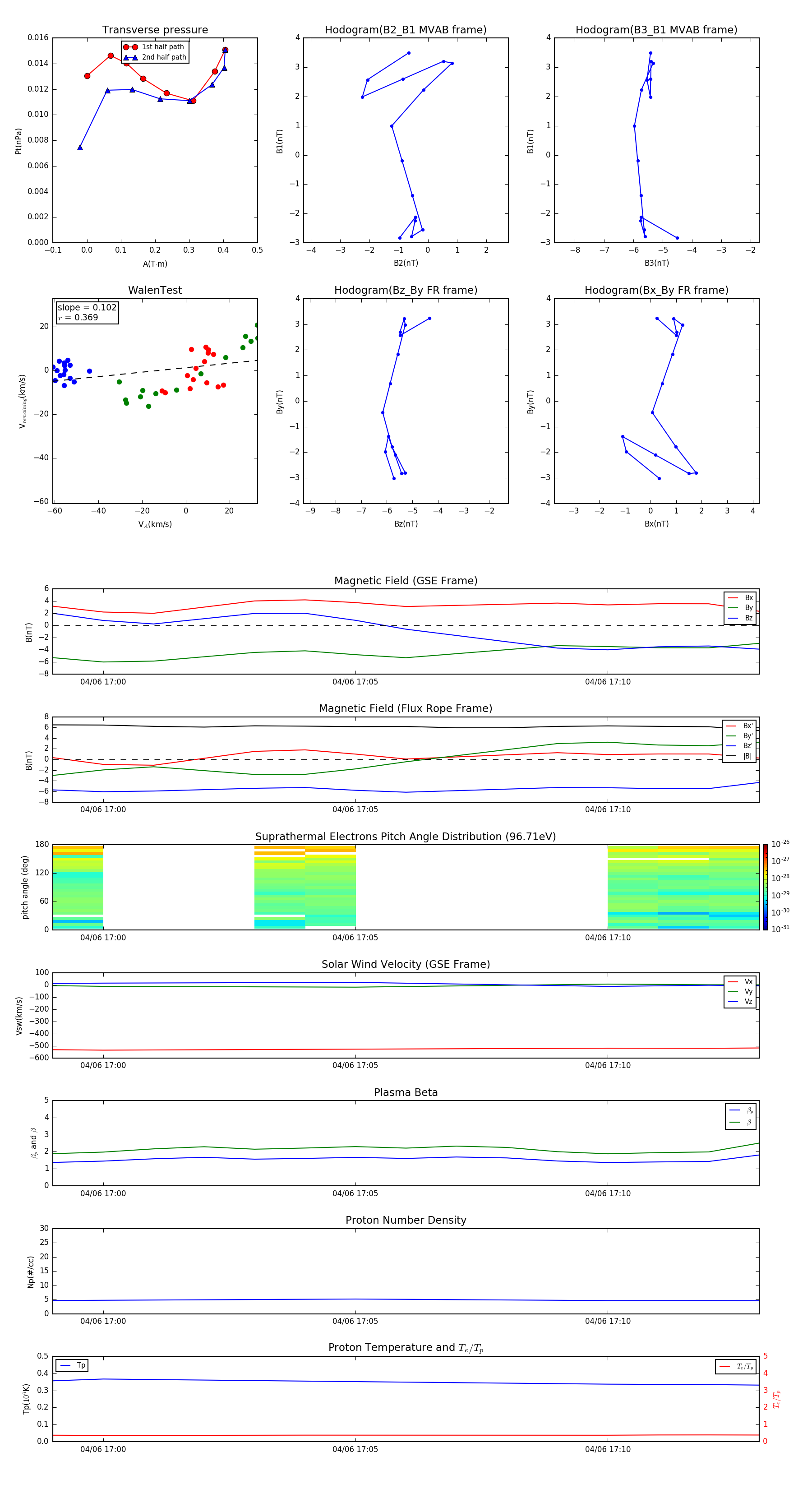Click '04/06 17:05' tick under GSE magnetic field
The height and width of the screenshot is (1489, 812).
pyautogui.click(x=355, y=682)
